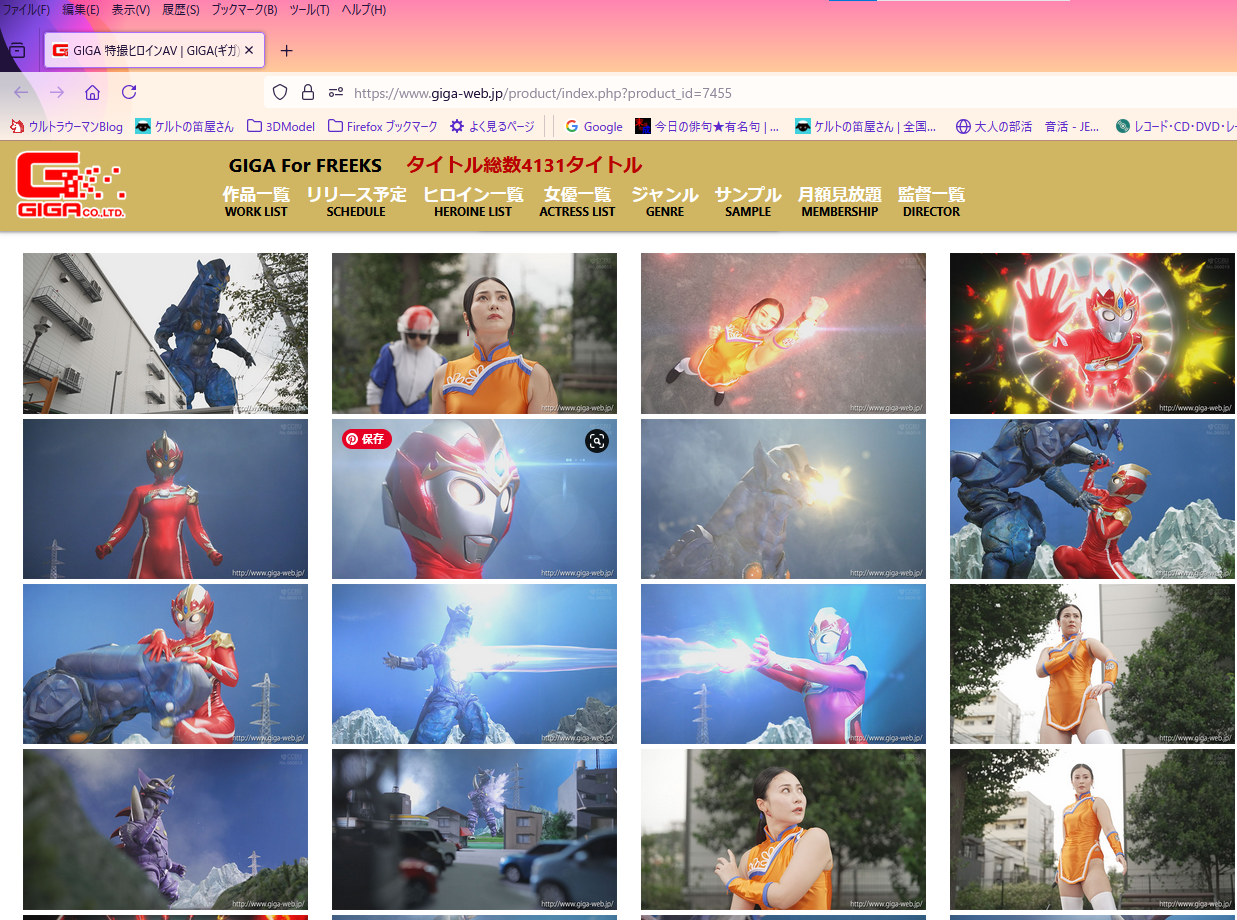Open the 履歴(S) history menu
The height and width of the screenshot is (920, 1237).
(180, 10)
